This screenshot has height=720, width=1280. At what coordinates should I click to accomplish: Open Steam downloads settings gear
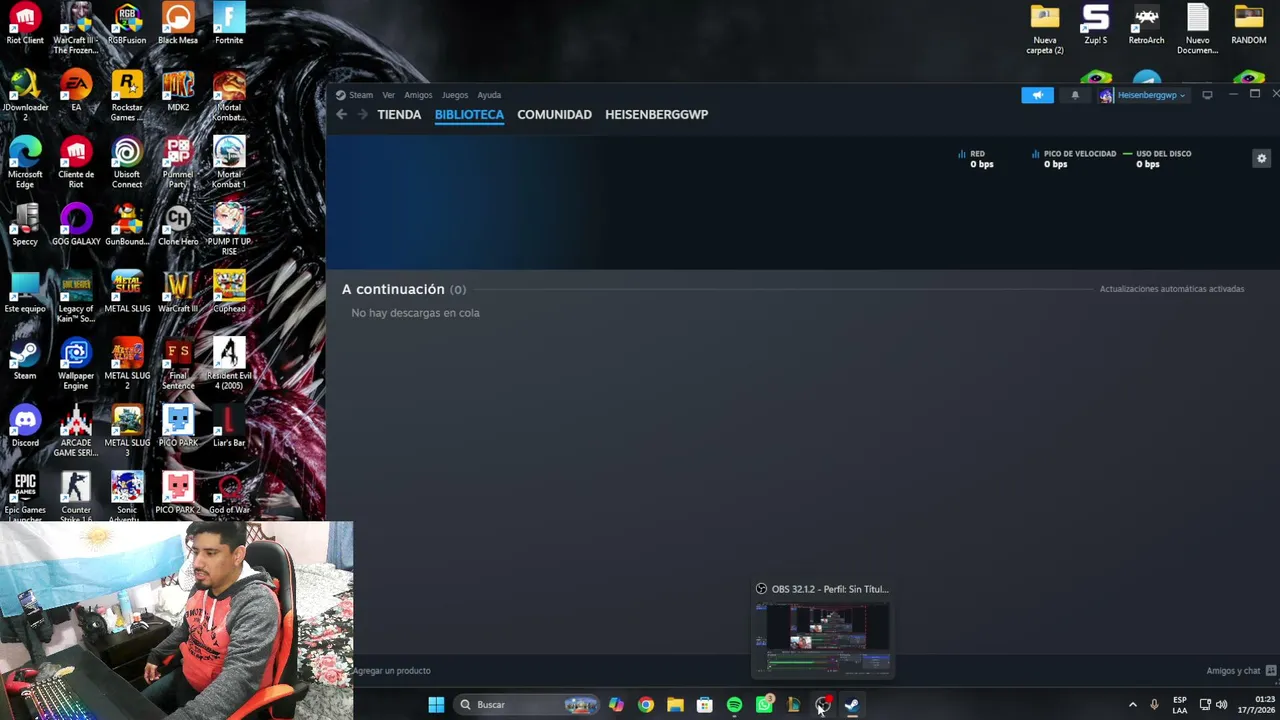(1261, 158)
